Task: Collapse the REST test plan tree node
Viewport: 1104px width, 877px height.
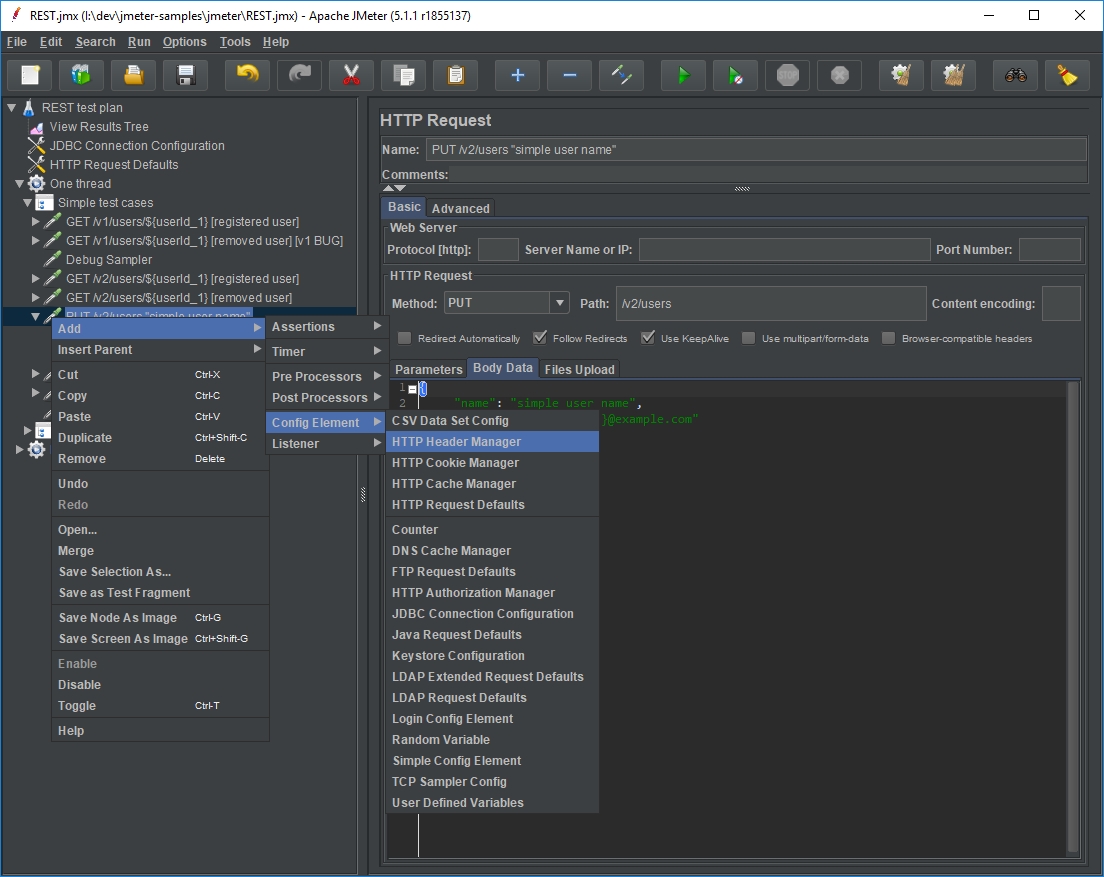Action: pyautogui.click(x=11, y=108)
